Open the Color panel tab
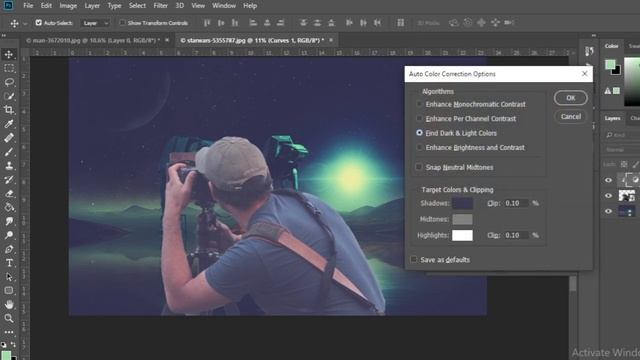Screen dimensions: 640x360 (x=611, y=46)
